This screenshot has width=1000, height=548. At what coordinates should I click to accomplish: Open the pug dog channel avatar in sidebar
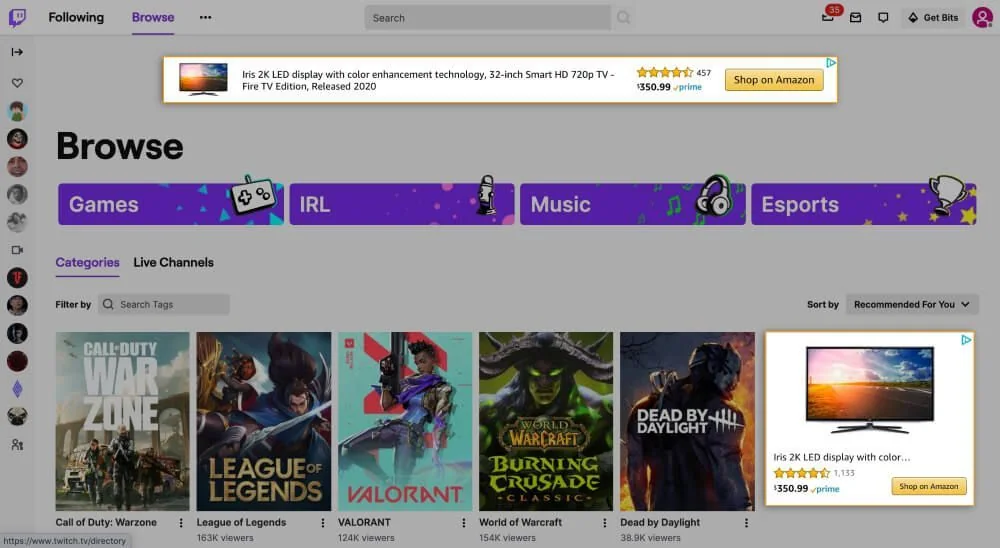pos(17,417)
